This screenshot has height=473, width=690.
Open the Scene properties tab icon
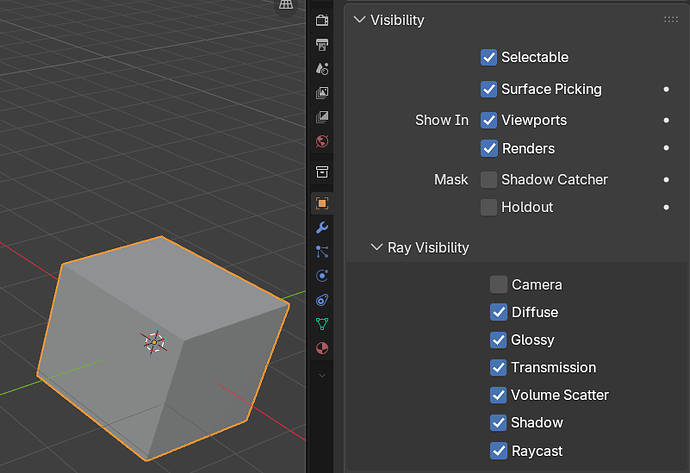coord(322,69)
